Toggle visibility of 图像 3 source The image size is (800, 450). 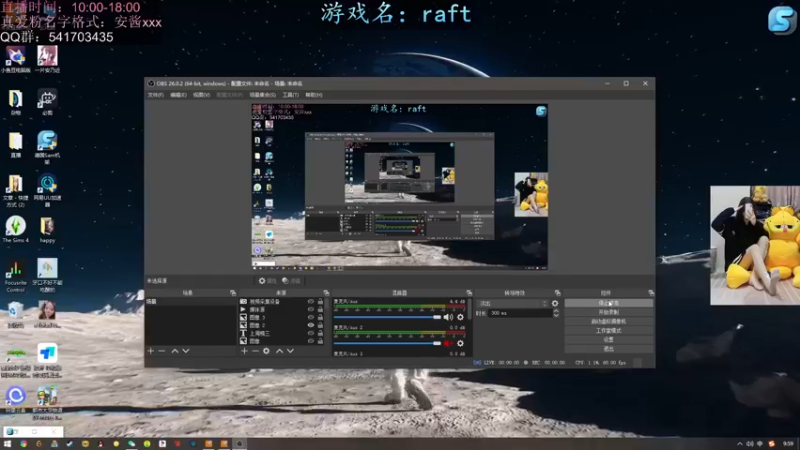pyautogui.click(x=311, y=317)
